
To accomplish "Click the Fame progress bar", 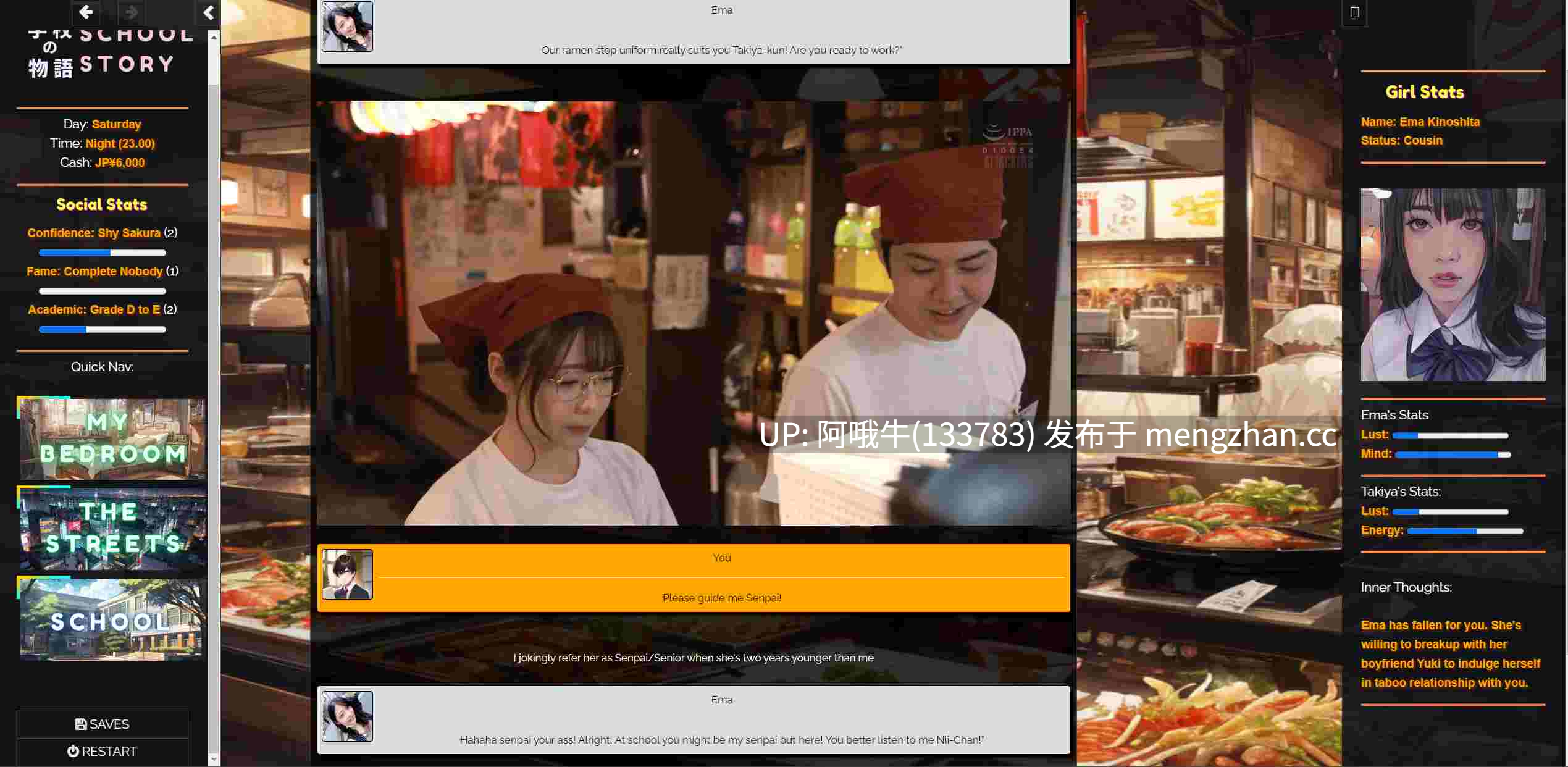I will pyautogui.click(x=103, y=291).
